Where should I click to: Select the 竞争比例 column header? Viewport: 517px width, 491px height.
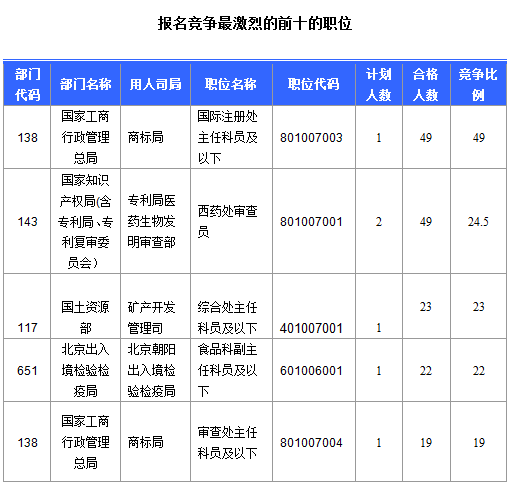click(478, 85)
